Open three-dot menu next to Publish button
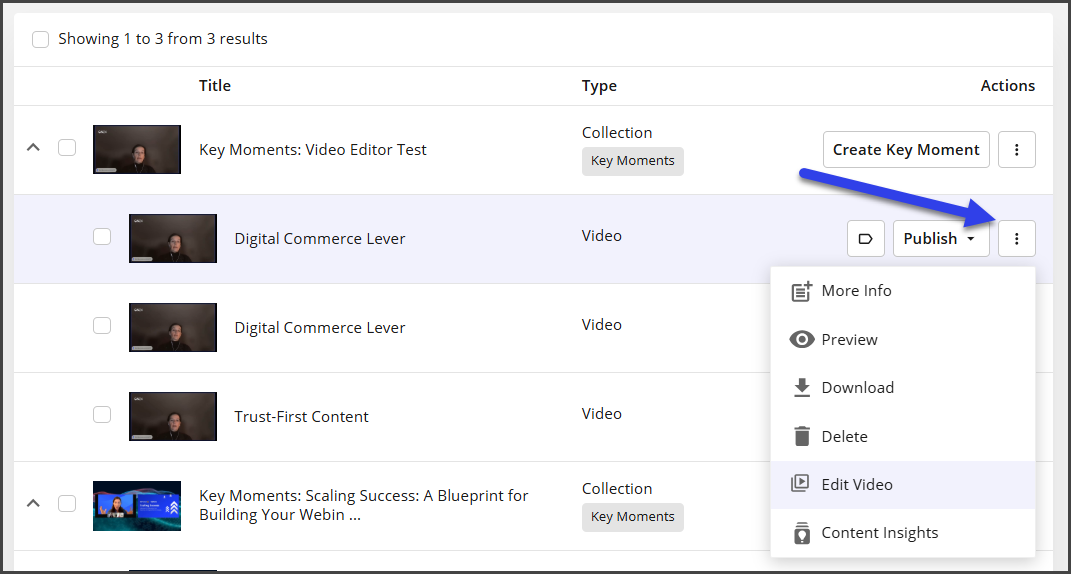 [x=1016, y=238]
